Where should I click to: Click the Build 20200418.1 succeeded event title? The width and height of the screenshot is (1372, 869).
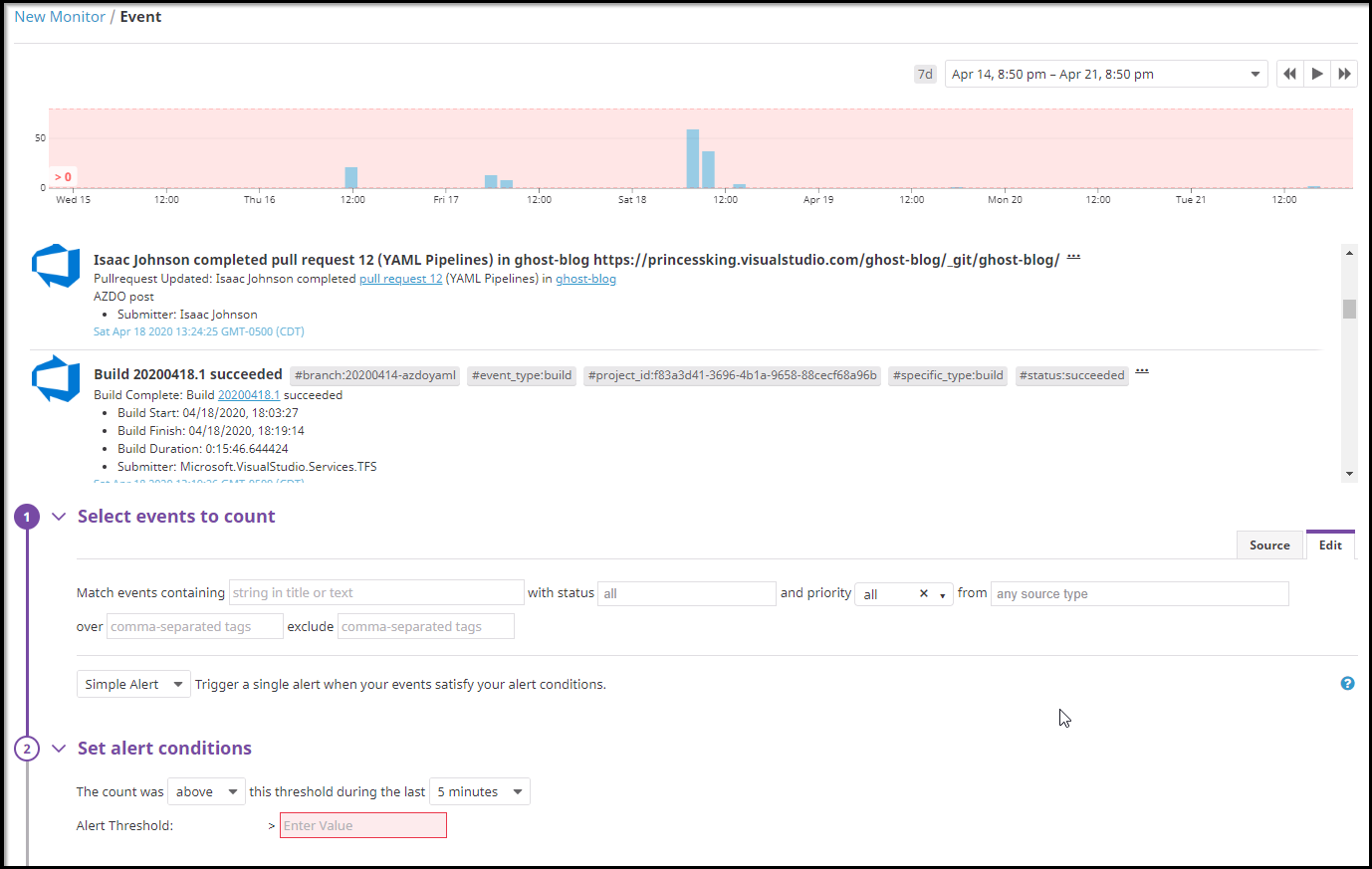pos(188,374)
